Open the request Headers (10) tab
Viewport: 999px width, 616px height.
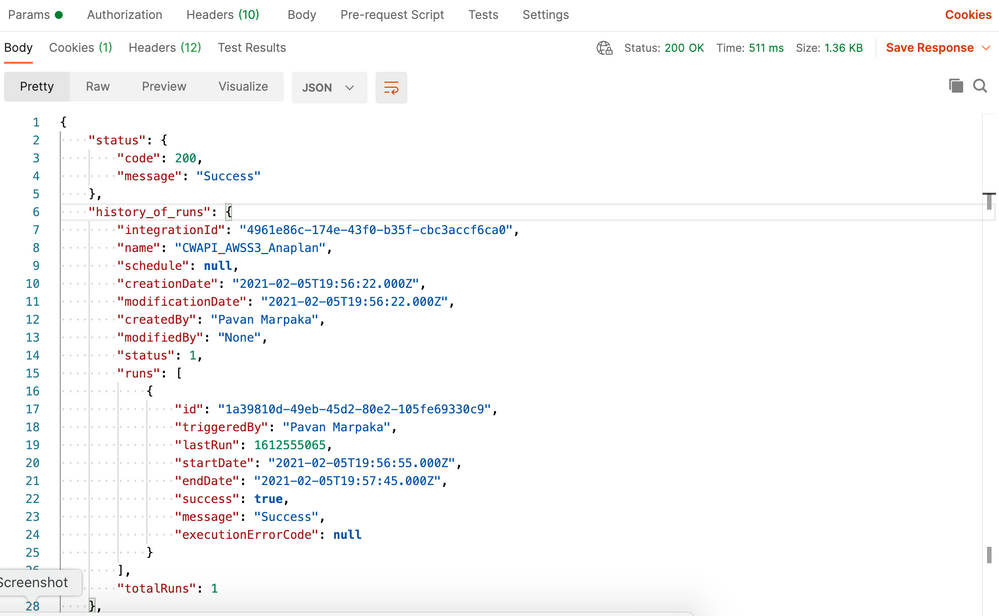pos(222,15)
